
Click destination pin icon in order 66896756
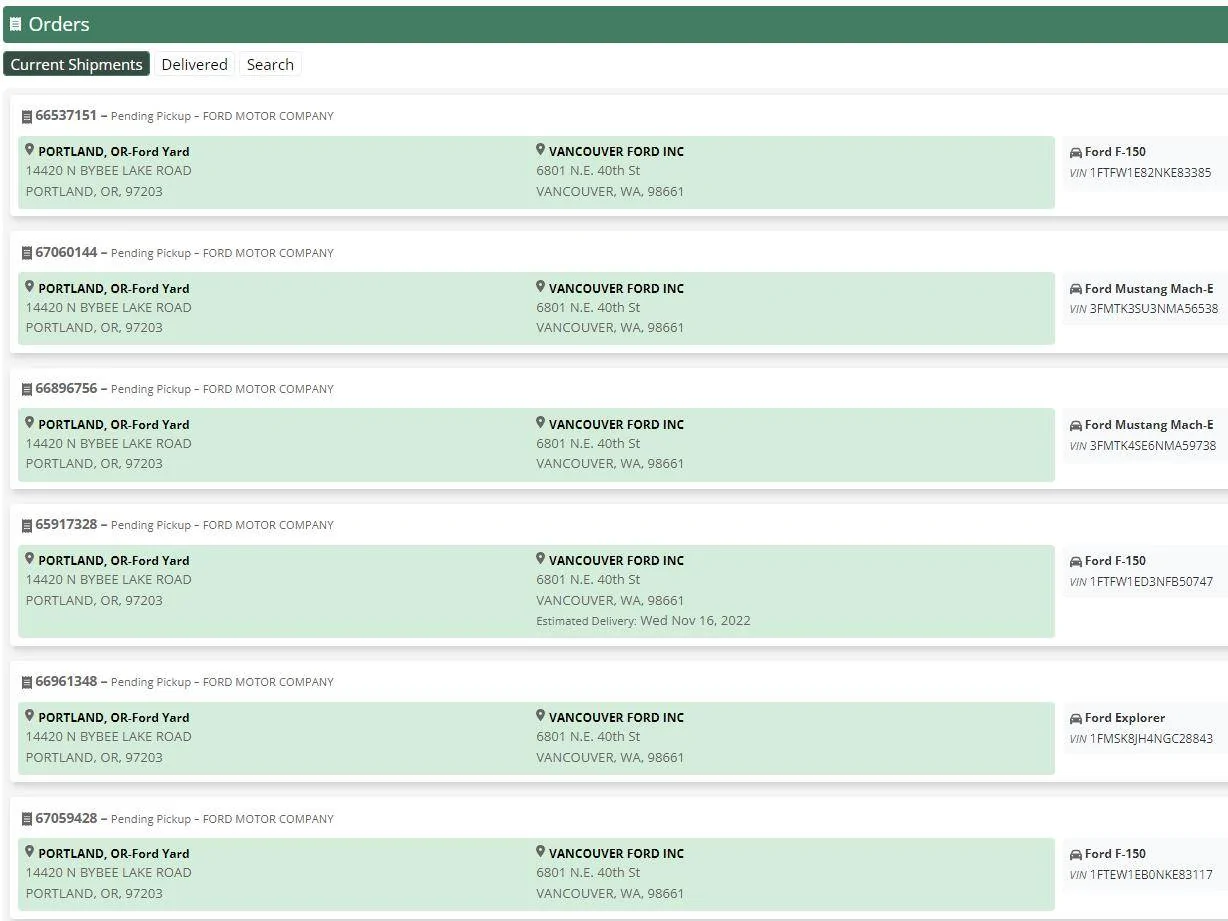[x=540, y=423]
